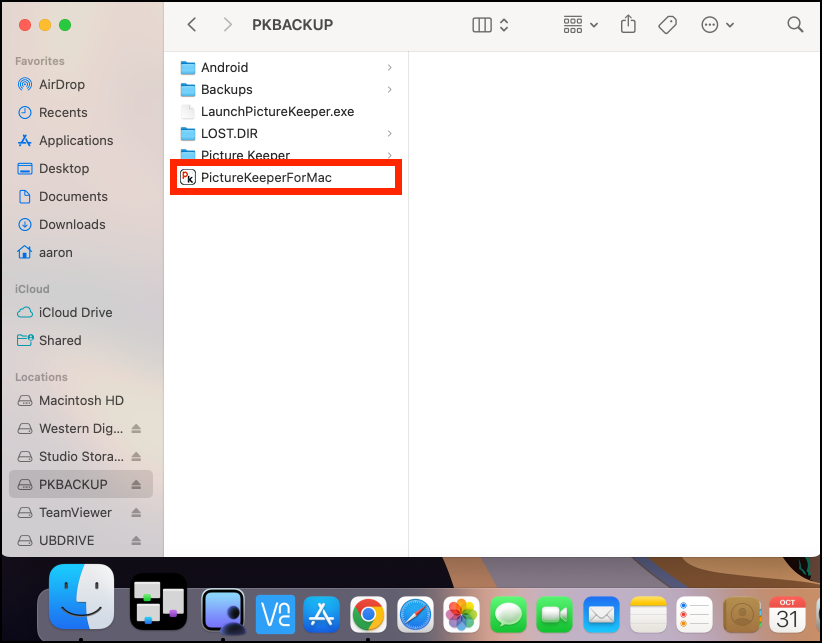
Task: Eject the Western Dig... drive
Action: coord(136,429)
